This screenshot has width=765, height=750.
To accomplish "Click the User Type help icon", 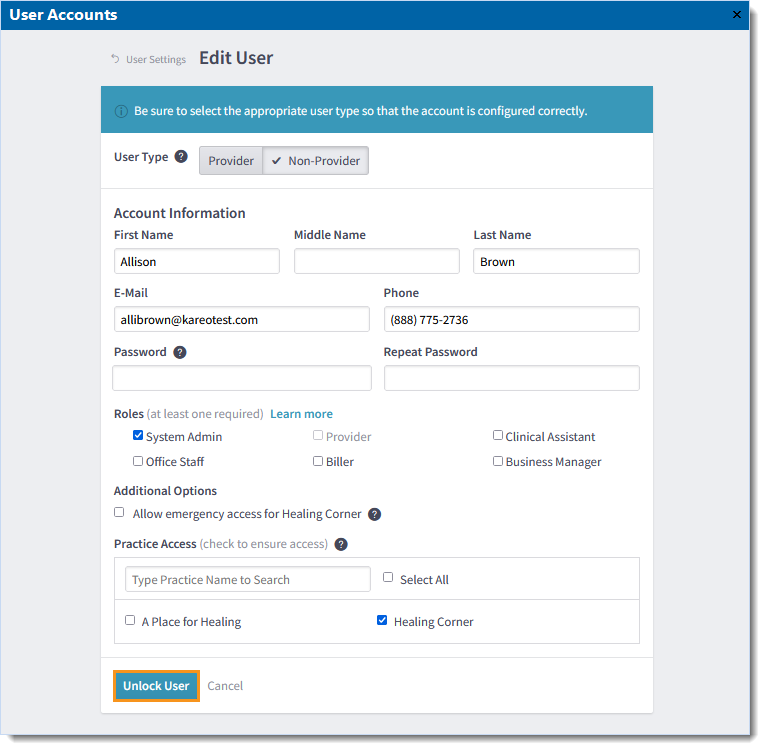I will coord(181,157).
